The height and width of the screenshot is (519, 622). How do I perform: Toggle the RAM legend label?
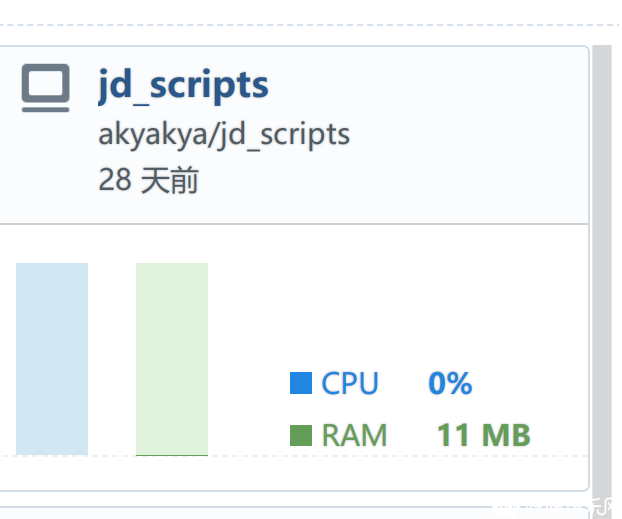point(354,435)
